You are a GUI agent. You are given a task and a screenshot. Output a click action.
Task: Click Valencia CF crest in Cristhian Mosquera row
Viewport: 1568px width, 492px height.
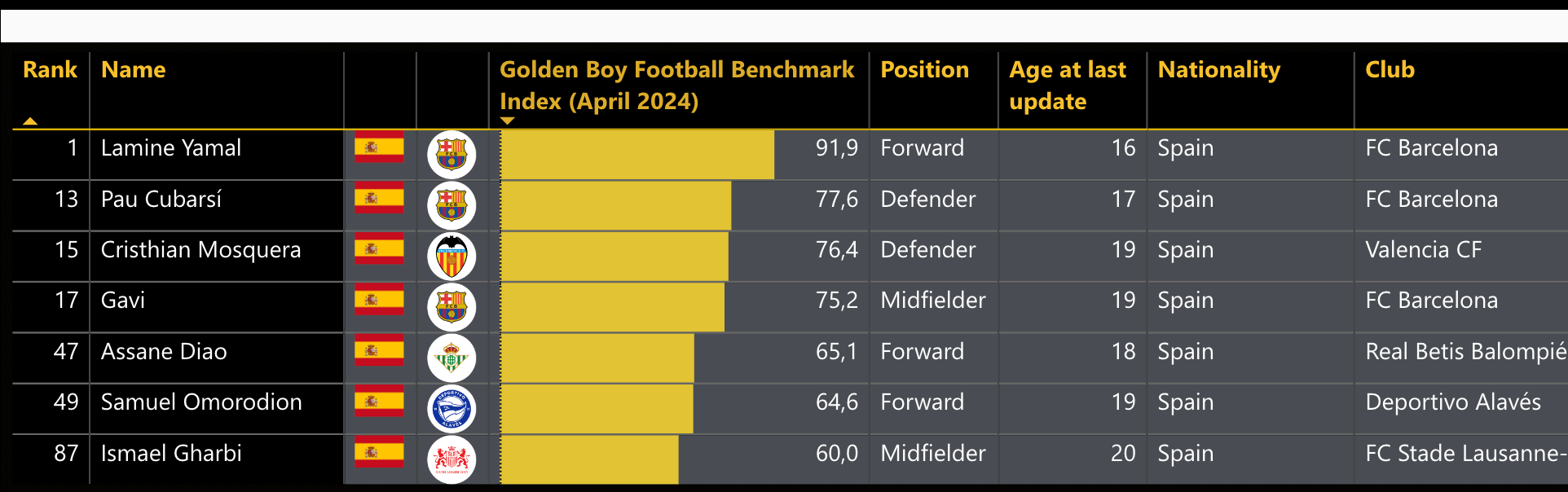(451, 257)
